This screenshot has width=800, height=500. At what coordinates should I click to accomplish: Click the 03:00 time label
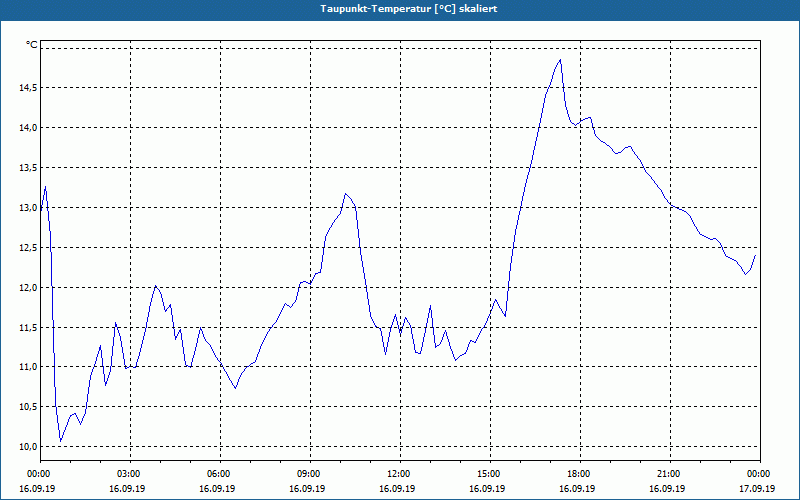(131, 474)
